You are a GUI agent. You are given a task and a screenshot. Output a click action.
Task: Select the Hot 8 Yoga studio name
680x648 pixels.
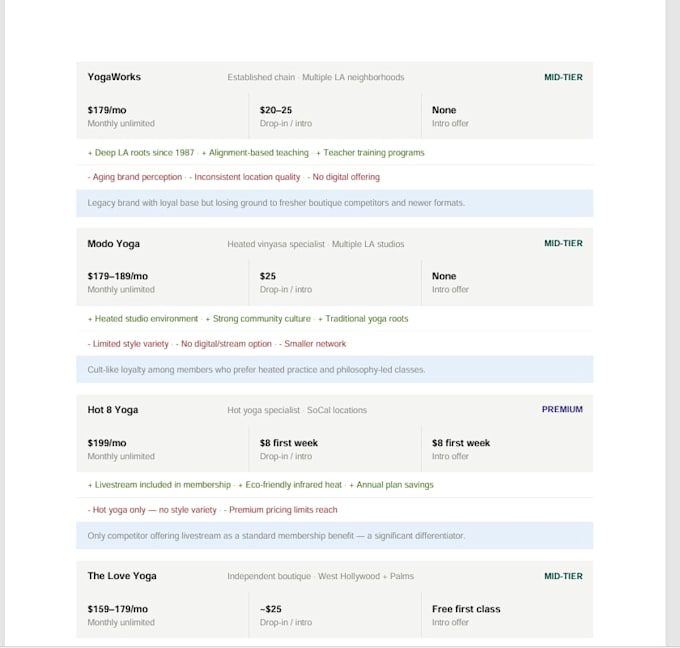[x=113, y=410]
